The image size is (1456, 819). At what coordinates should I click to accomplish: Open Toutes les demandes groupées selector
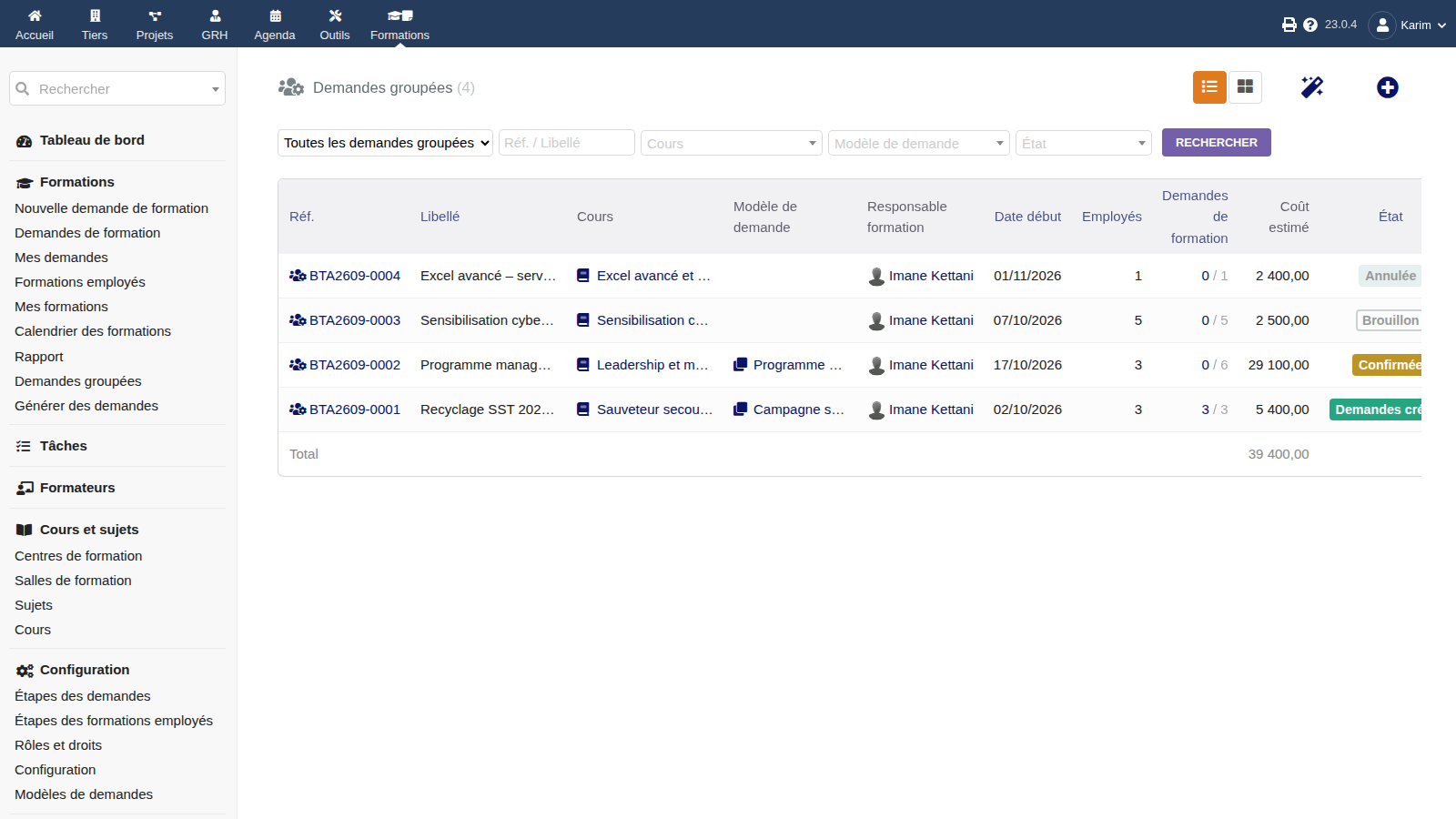(x=385, y=143)
